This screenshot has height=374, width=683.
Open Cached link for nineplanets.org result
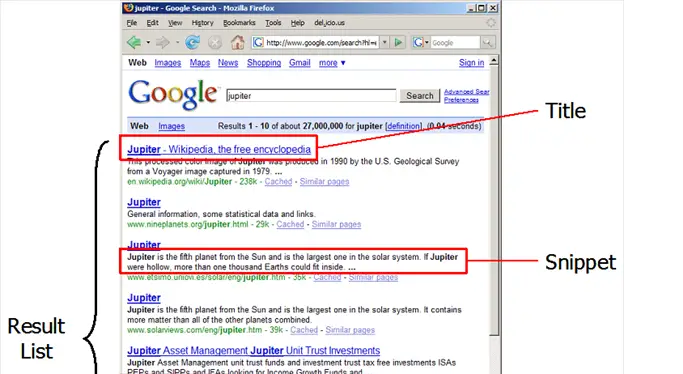290,224
